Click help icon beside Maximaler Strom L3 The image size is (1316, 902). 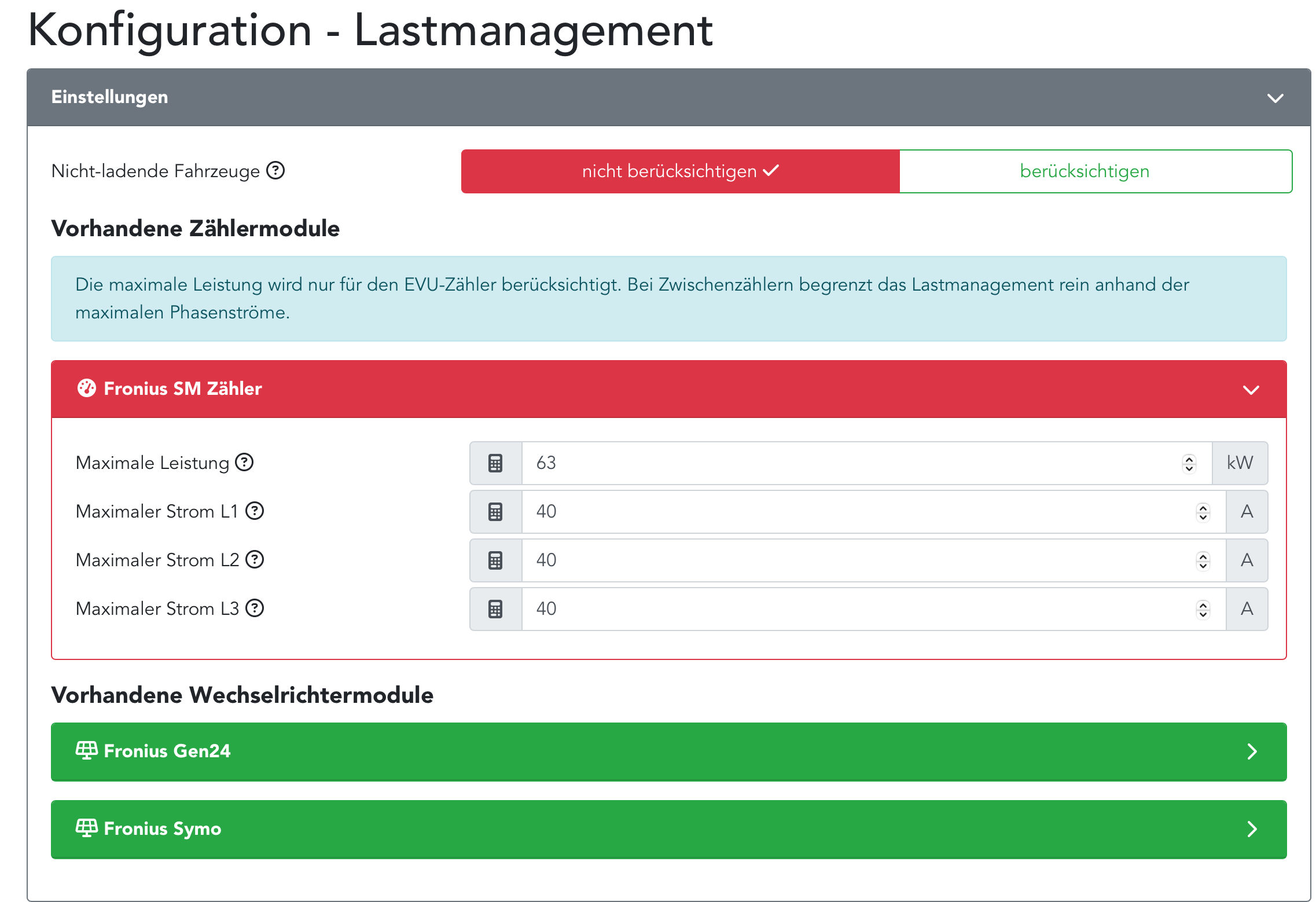point(255,608)
